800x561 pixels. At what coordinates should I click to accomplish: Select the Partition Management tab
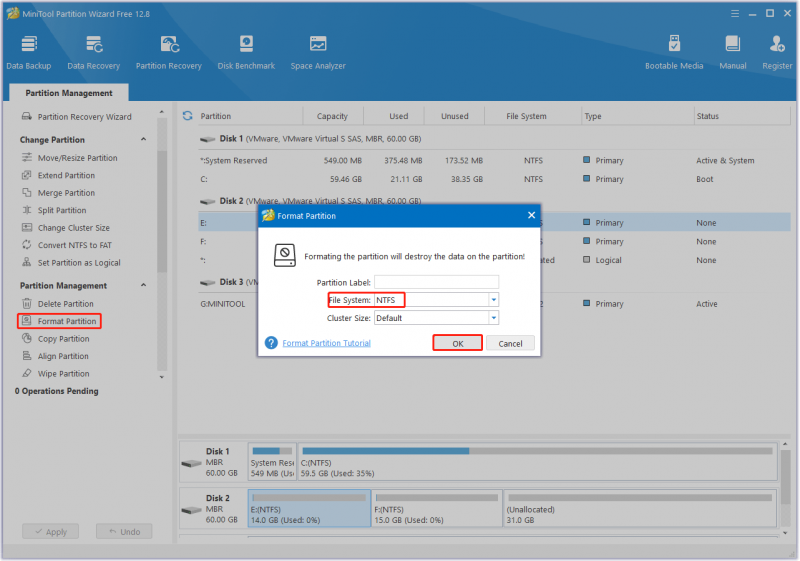(69, 93)
